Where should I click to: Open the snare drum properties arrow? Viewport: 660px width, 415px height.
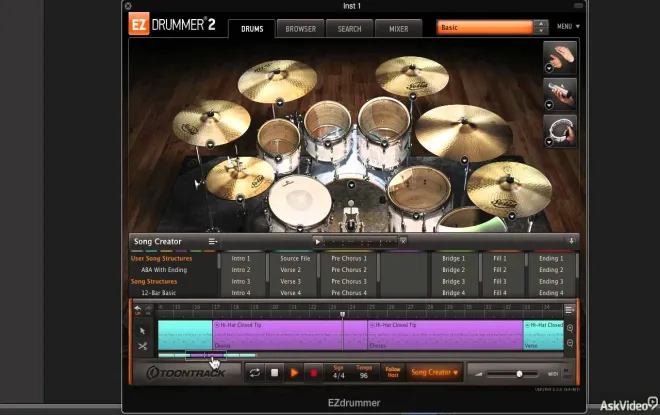tap(300, 229)
